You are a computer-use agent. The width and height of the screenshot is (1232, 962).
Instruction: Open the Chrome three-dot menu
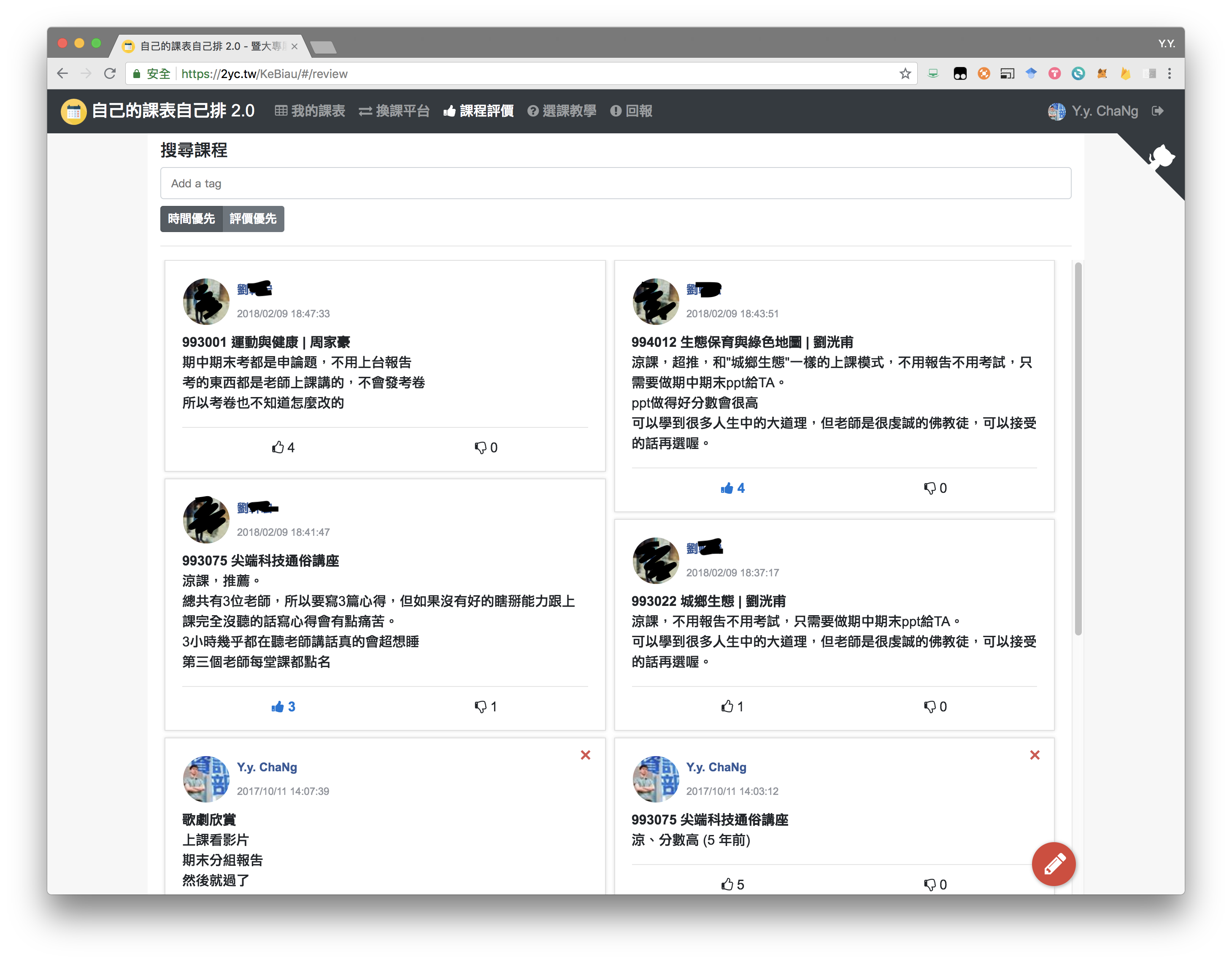tap(1170, 74)
